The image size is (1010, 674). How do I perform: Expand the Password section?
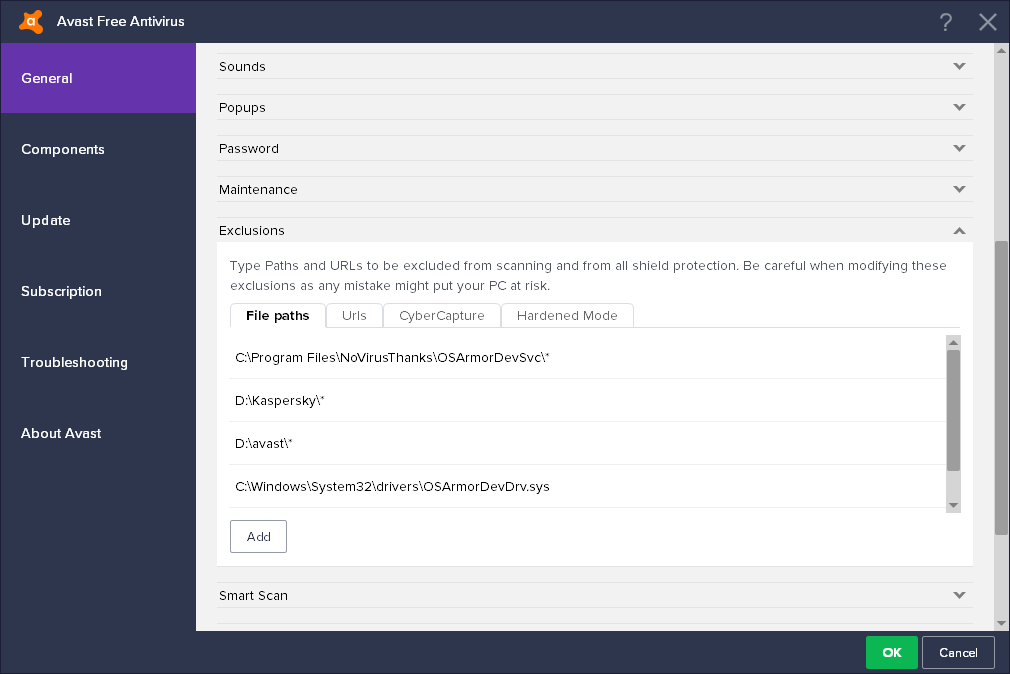[959, 149]
